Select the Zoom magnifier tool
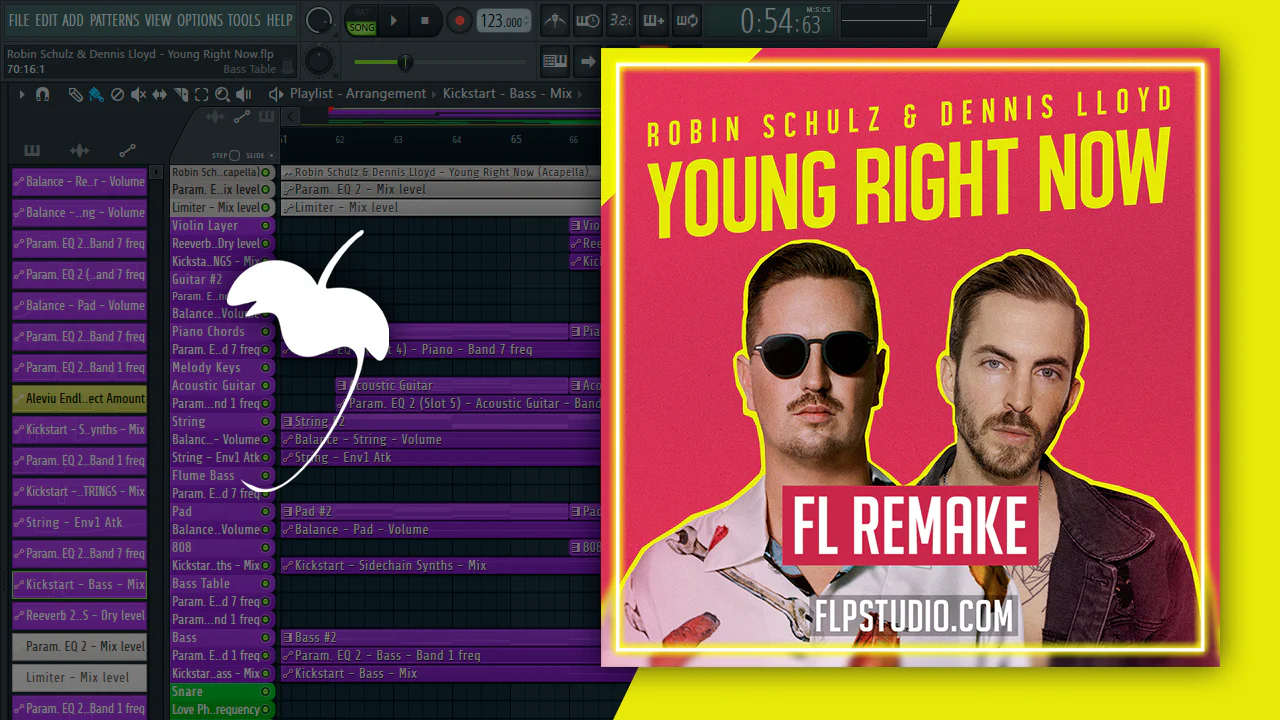 point(222,95)
